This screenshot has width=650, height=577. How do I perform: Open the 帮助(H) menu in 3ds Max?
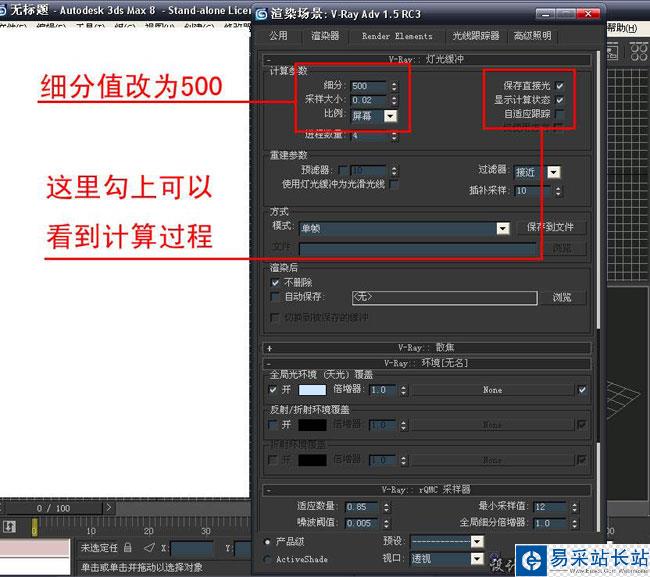[622, 28]
